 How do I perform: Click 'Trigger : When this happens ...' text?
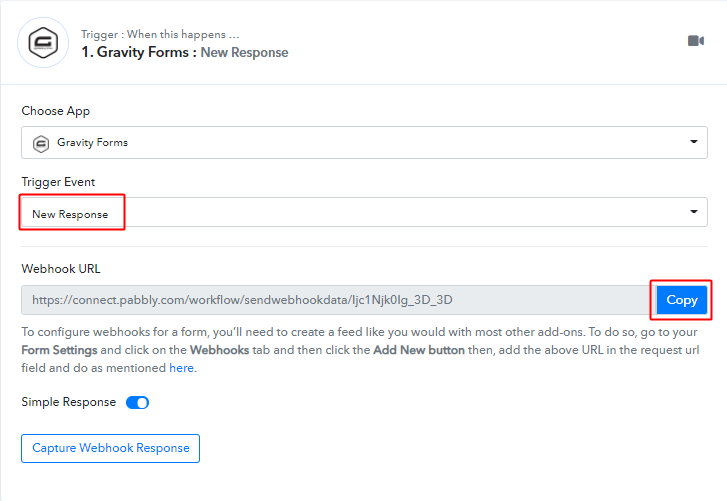click(160, 34)
